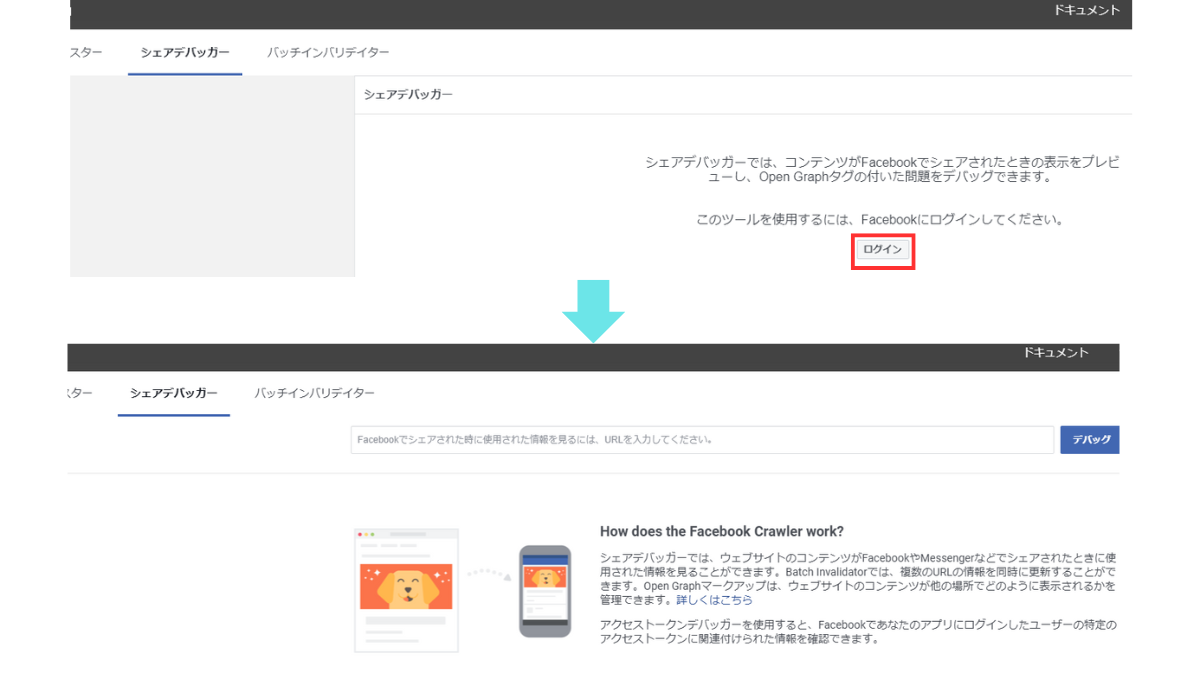Click the phone mockup illustration

point(545,591)
